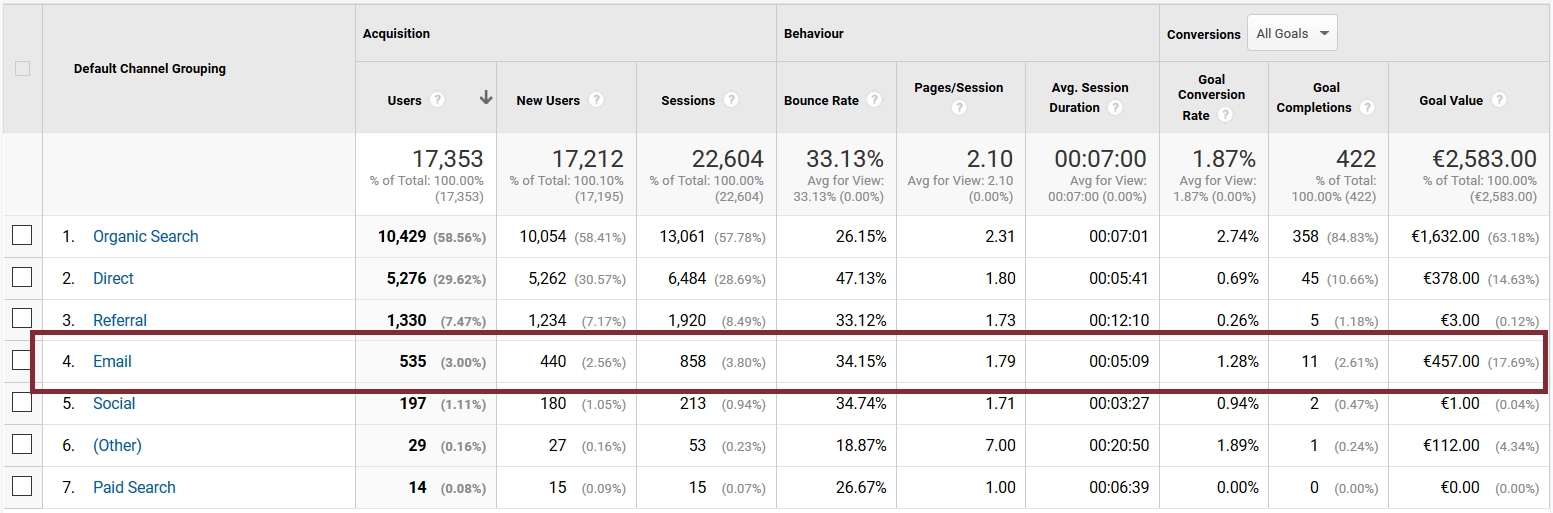The height and width of the screenshot is (513, 1553).
Task: Toggle the select-all checkbox in header
Action: 22,69
